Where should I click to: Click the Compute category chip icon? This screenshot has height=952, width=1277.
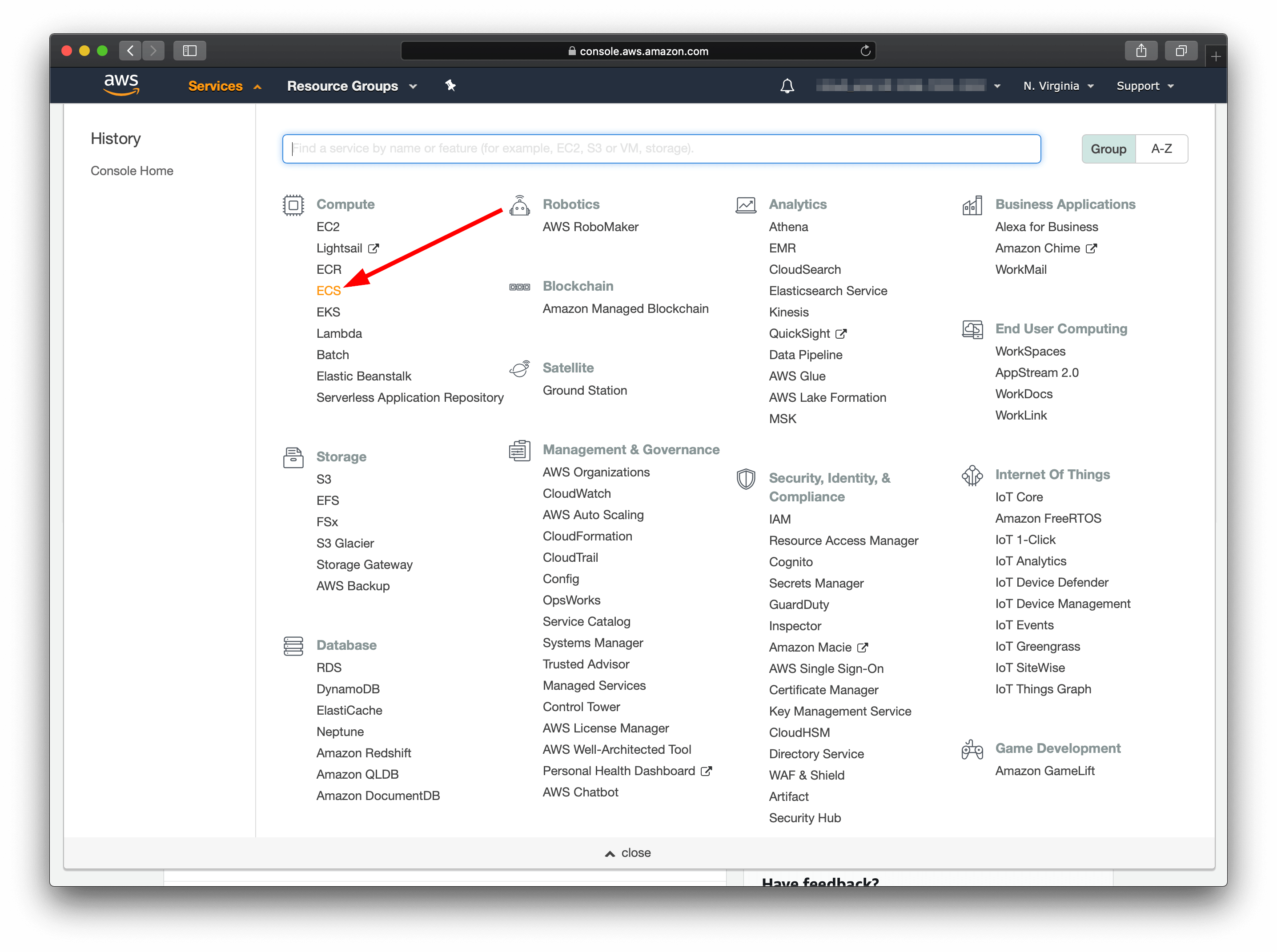click(x=293, y=204)
